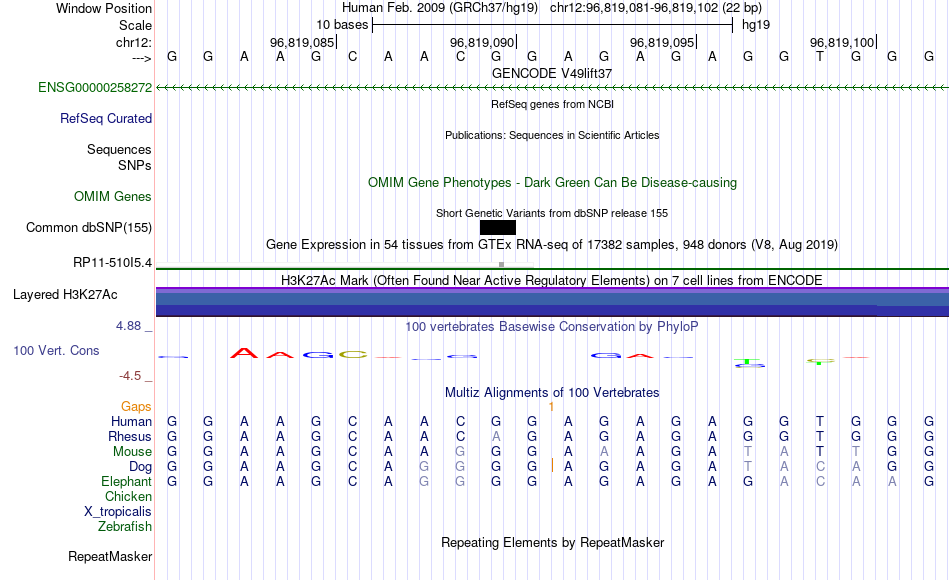Click the Mouse species row label
This screenshot has height=580, width=950.
[132, 452]
